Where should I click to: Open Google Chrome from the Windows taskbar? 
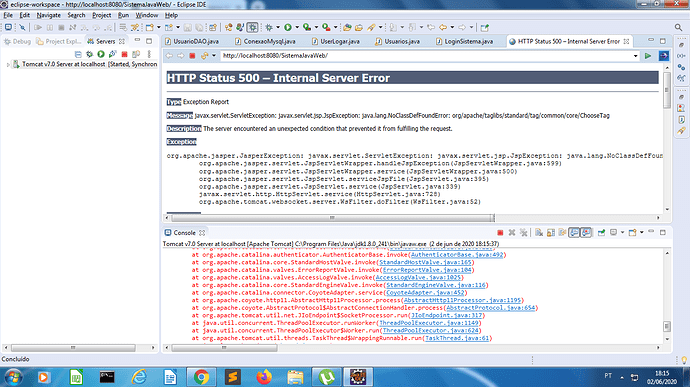(201, 377)
